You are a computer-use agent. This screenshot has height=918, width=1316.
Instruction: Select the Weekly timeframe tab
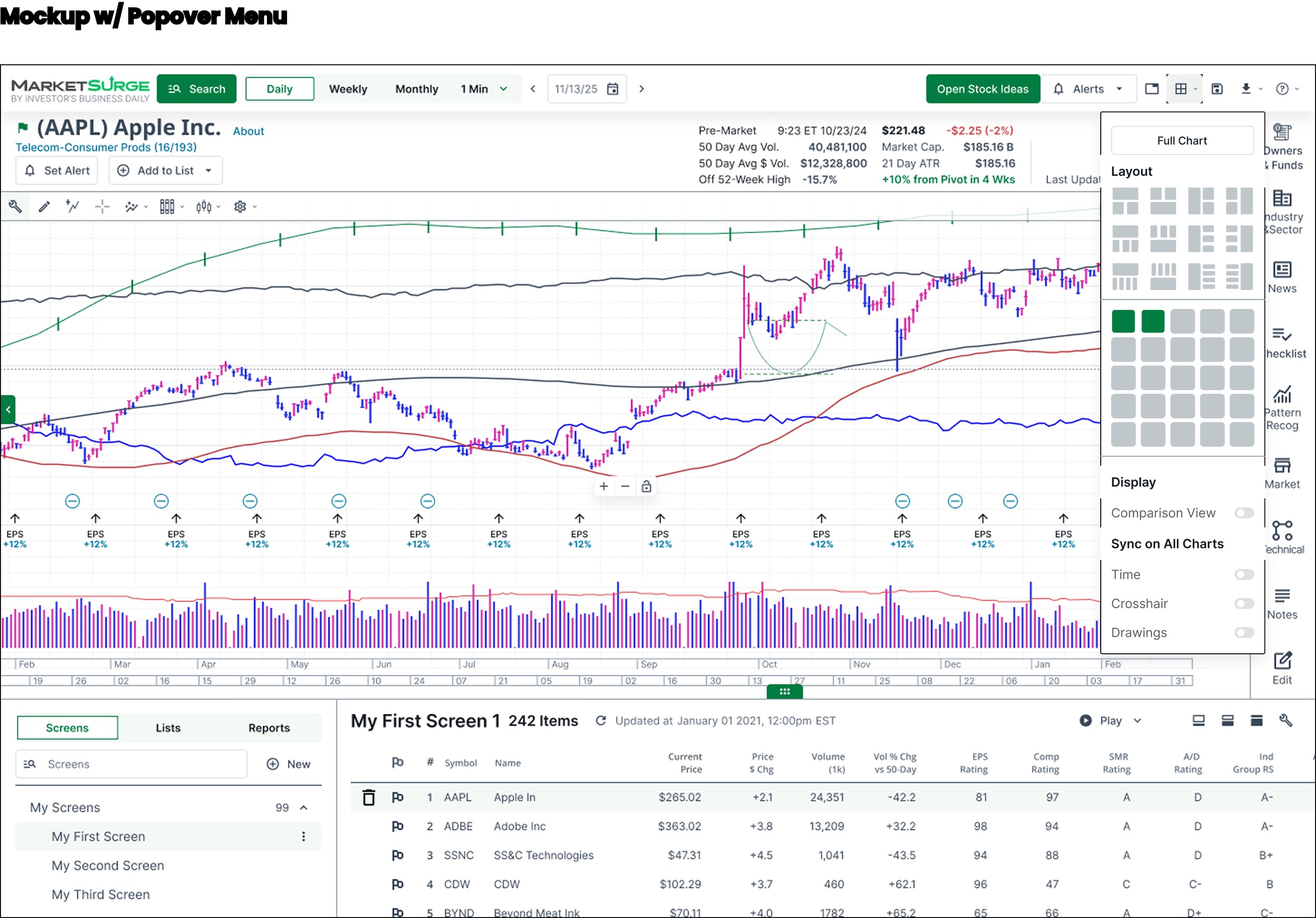[348, 89]
